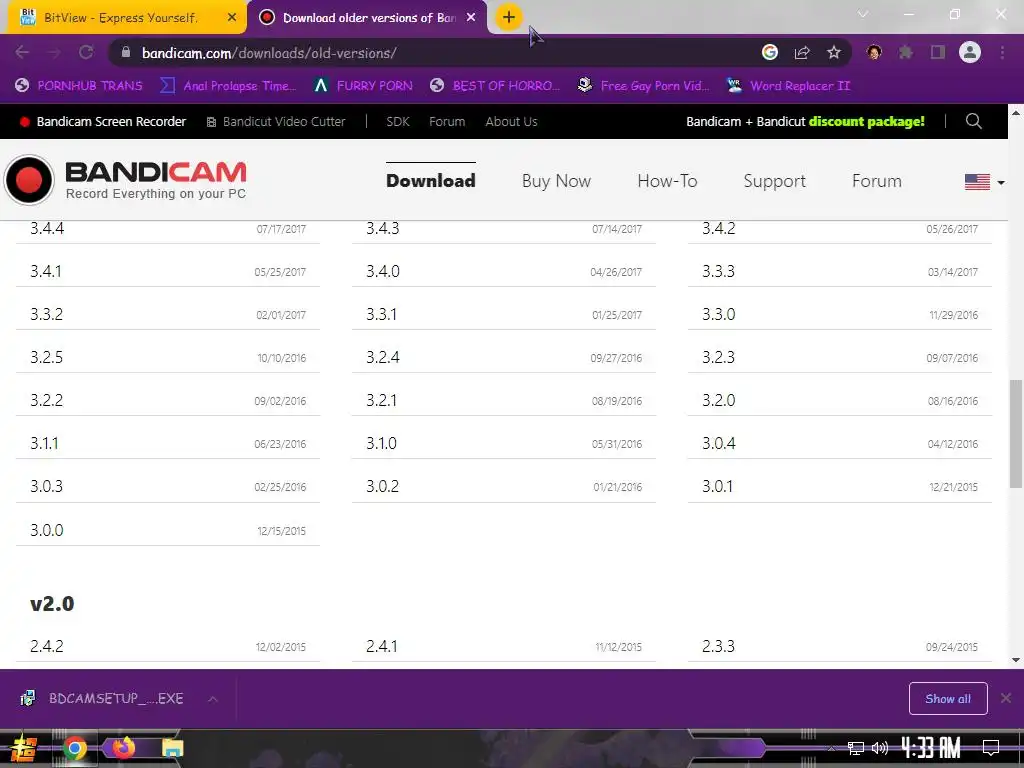Open File Explorer from the taskbar

pos(172,748)
